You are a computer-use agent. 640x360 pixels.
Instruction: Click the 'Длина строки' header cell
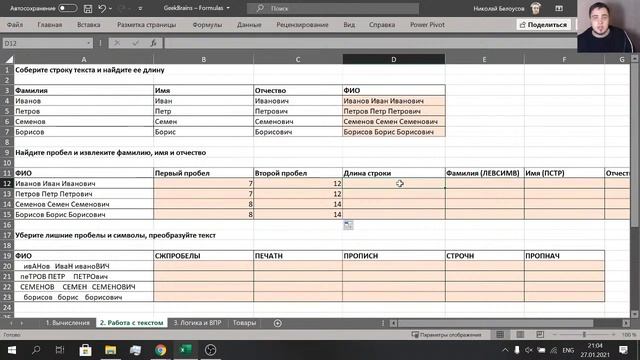(393, 173)
